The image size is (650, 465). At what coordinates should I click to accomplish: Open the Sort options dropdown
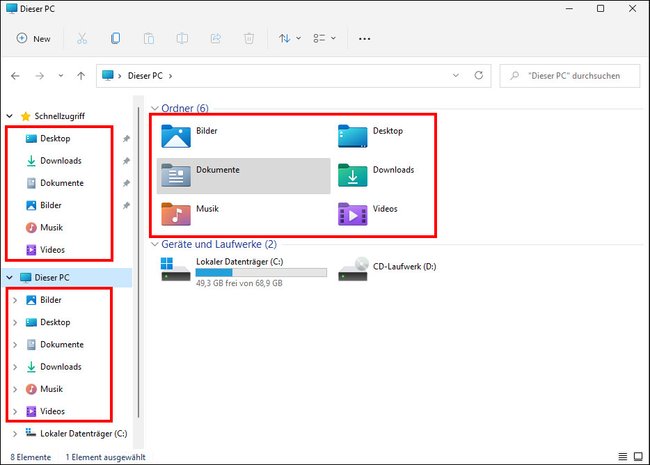(x=289, y=39)
